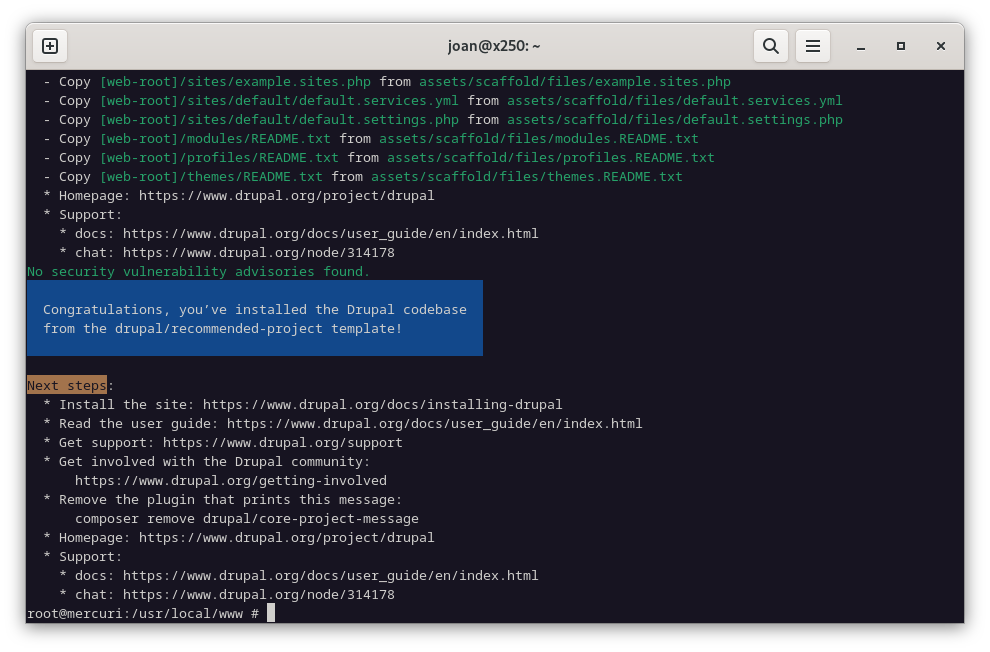The height and width of the screenshot is (652, 990).
Task: Click 'Get involved with the Drupal community:' line
Action: tap(206, 461)
